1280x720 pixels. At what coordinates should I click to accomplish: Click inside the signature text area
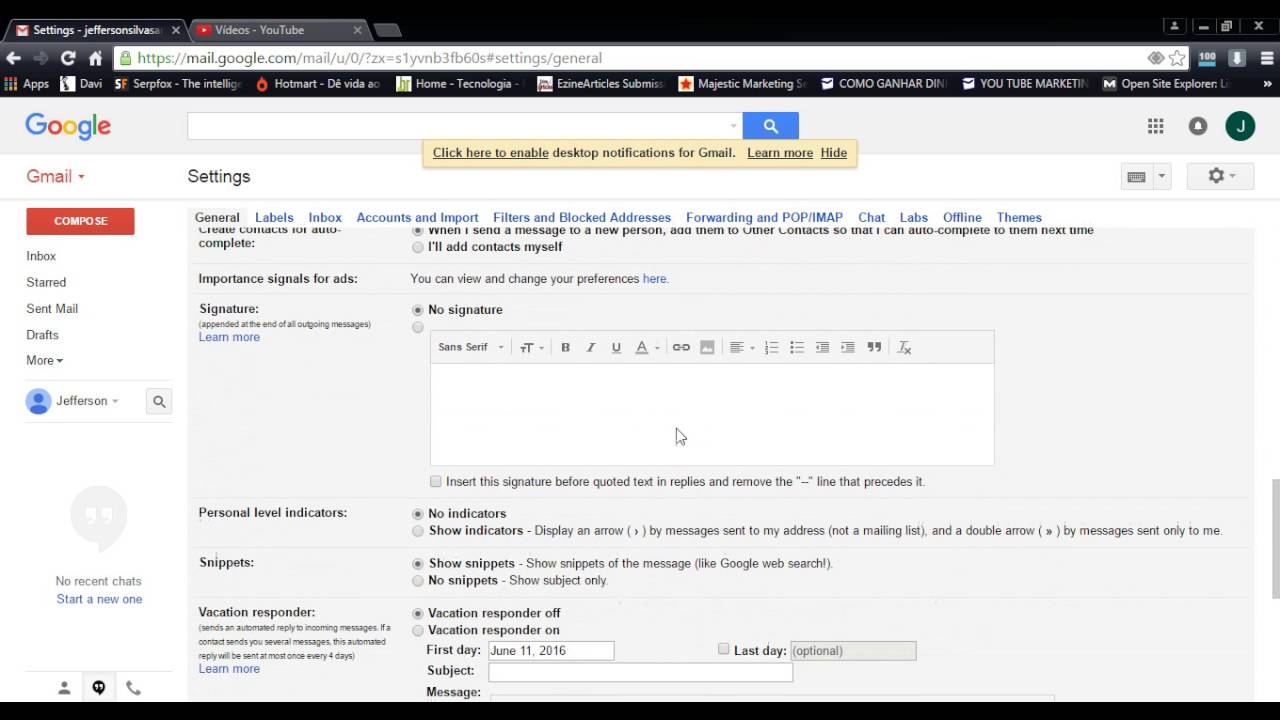[x=712, y=414]
